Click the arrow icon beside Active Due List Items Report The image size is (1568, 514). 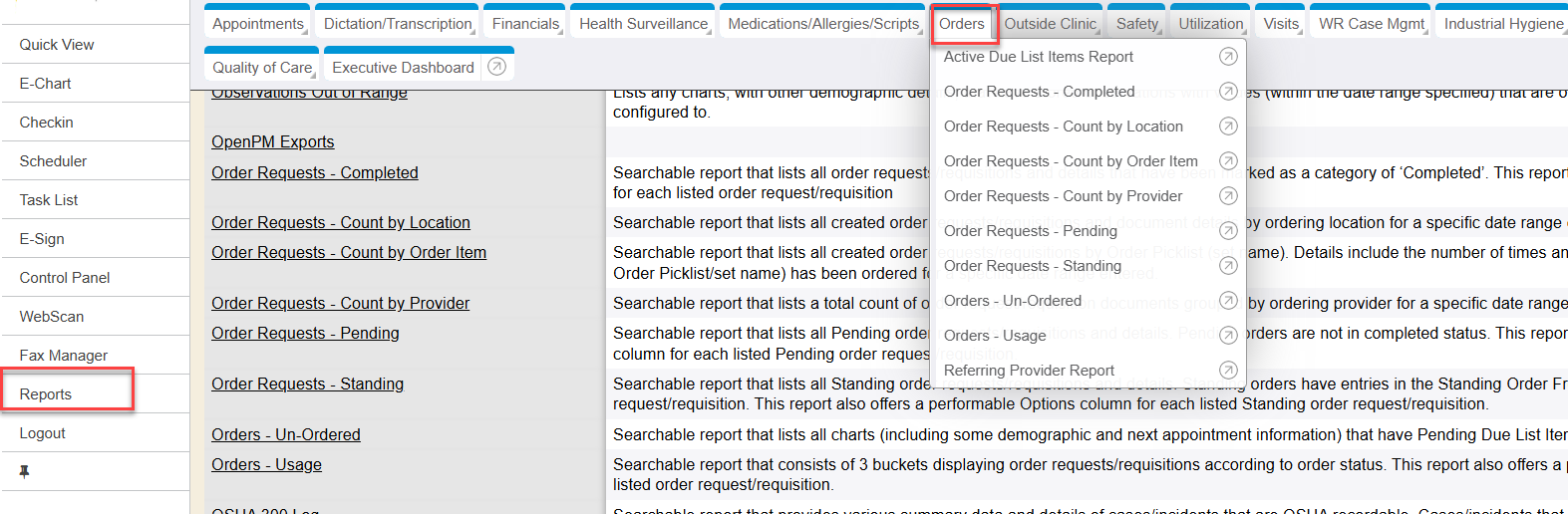click(x=1228, y=57)
